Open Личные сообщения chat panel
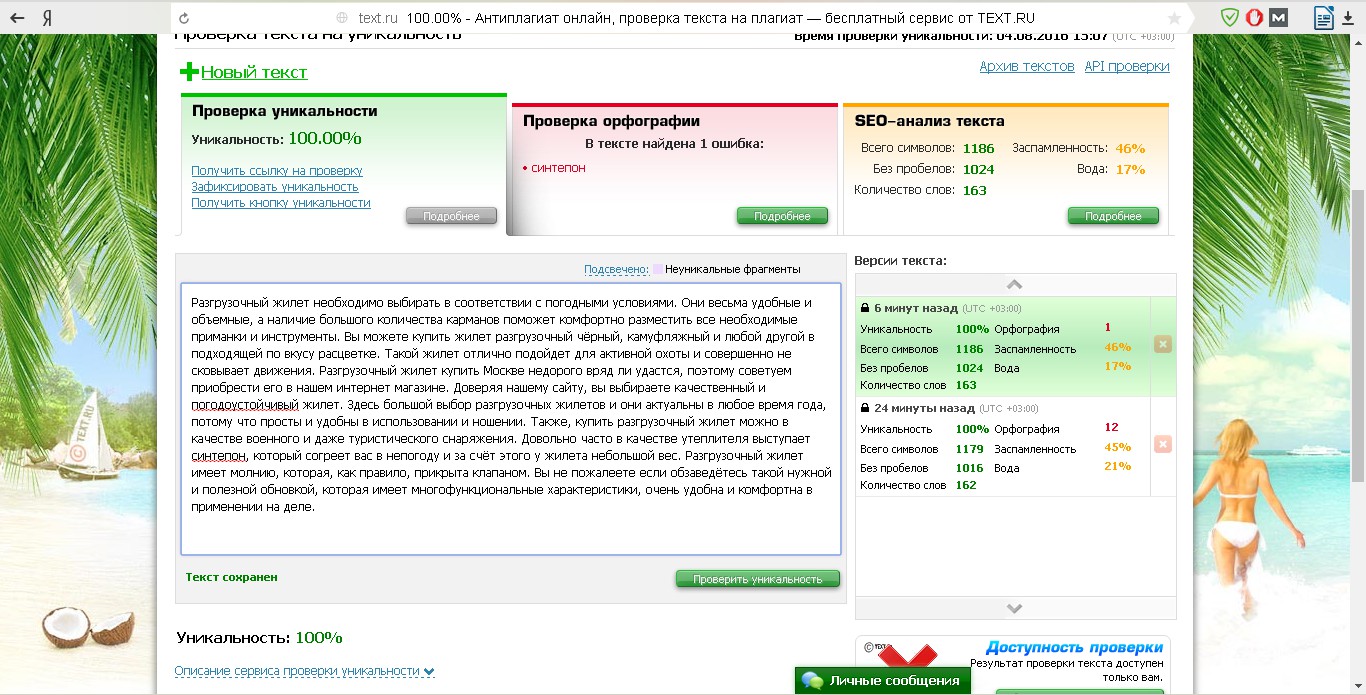1366x695 pixels. coord(883,681)
